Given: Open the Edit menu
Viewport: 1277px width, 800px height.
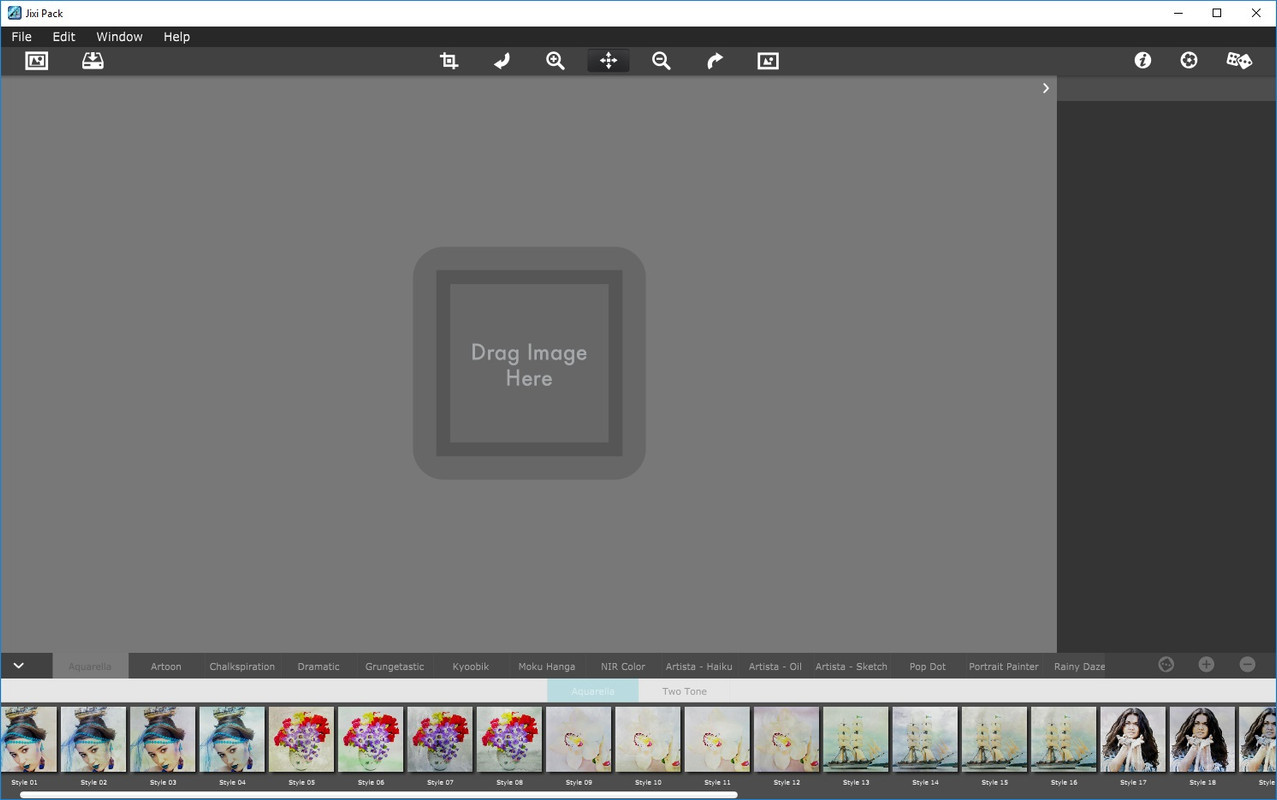Looking at the screenshot, I should click(x=64, y=37).
